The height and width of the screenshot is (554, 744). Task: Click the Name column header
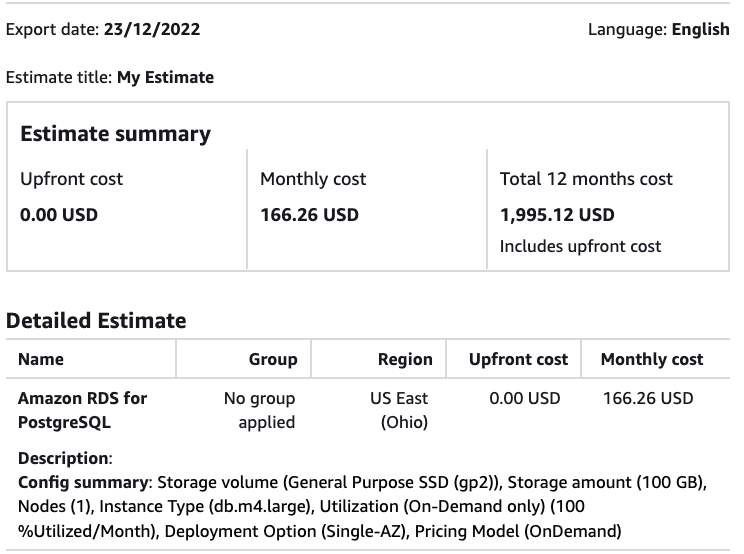click(x=40, y=359)
